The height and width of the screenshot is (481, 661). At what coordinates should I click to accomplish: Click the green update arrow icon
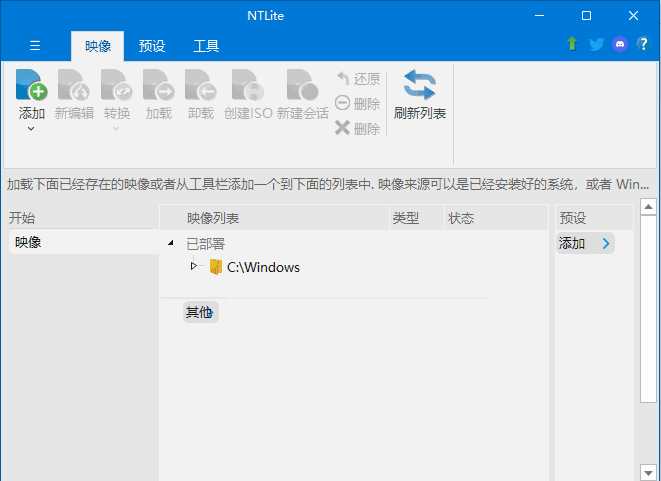[572, 43]
